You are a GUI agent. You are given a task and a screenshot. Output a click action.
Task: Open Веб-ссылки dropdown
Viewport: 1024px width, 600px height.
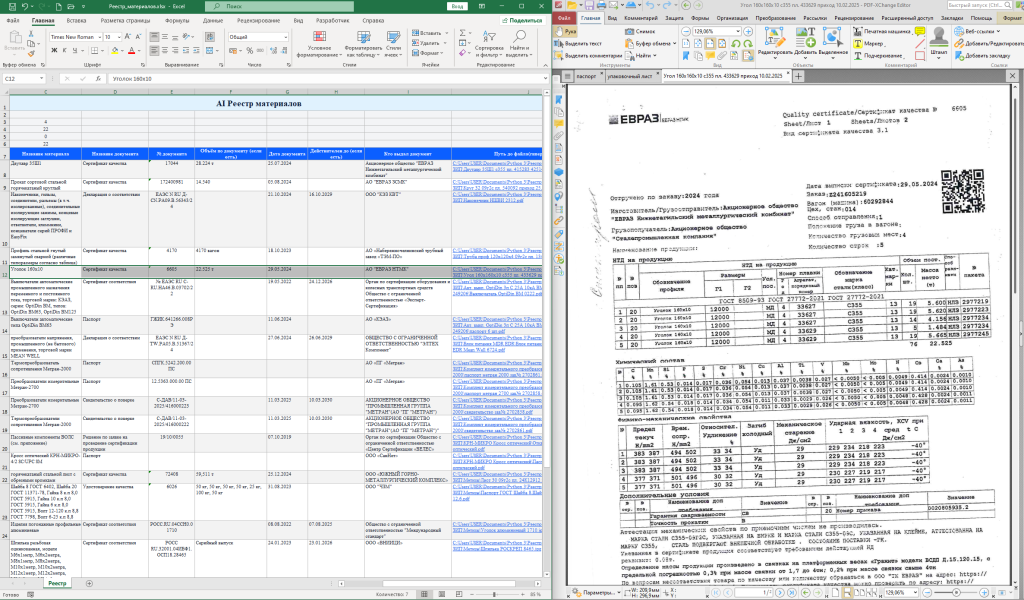tap(977, 31)
